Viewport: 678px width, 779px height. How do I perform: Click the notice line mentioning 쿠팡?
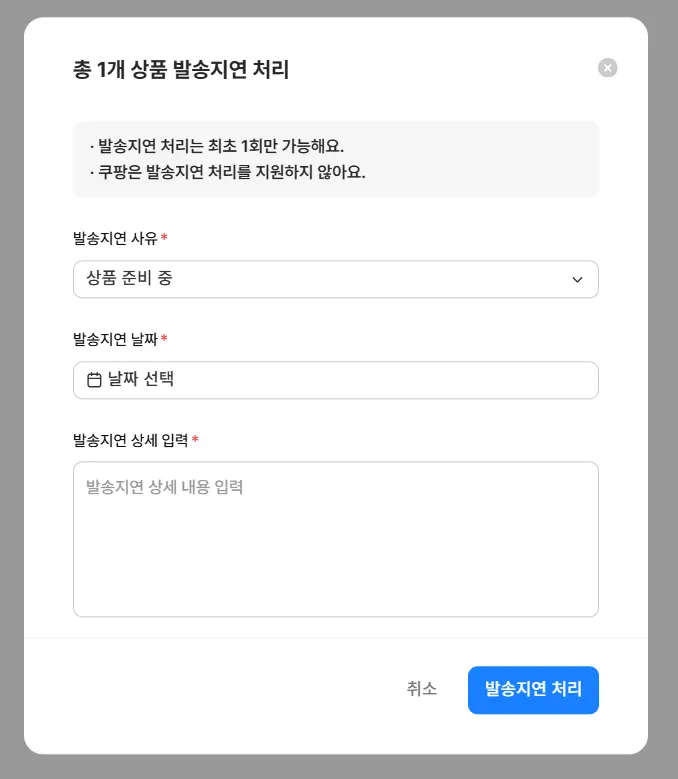tap(227, 172)
